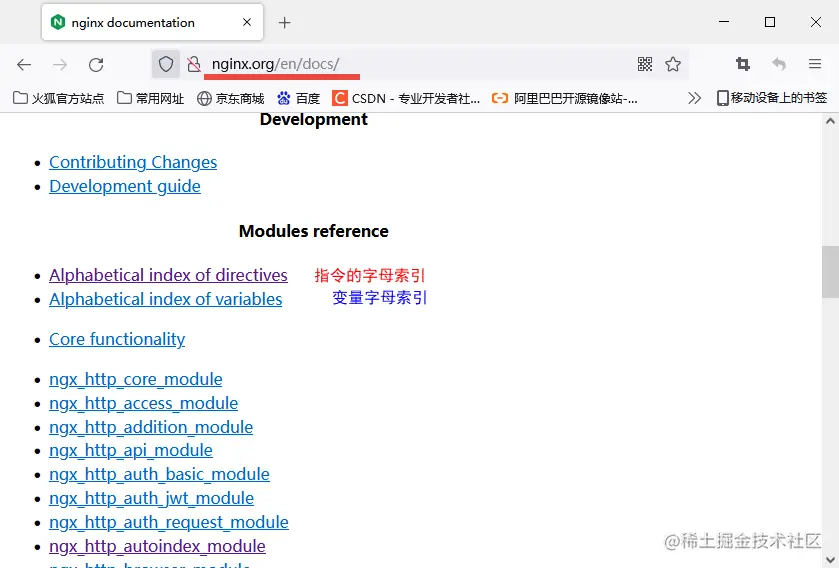Open 移动设备上的书签 mobile bookmarks
Image resolution: width=839 pixels, height=568 pixels.
click(x=772, y=98)
